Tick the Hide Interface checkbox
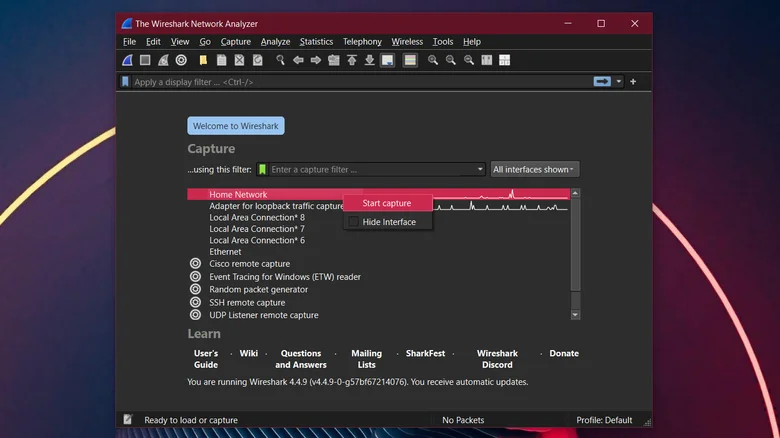This screenshot has height=438, width=780. [x=354, y=222]
